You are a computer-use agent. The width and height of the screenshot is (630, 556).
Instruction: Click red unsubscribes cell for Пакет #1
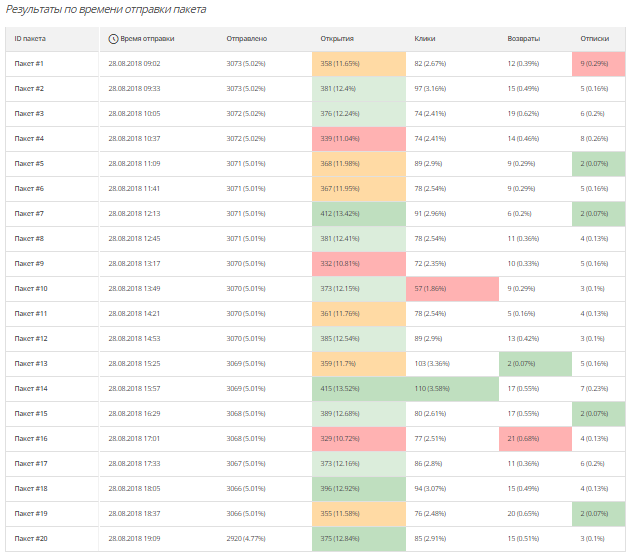(598, 64)
